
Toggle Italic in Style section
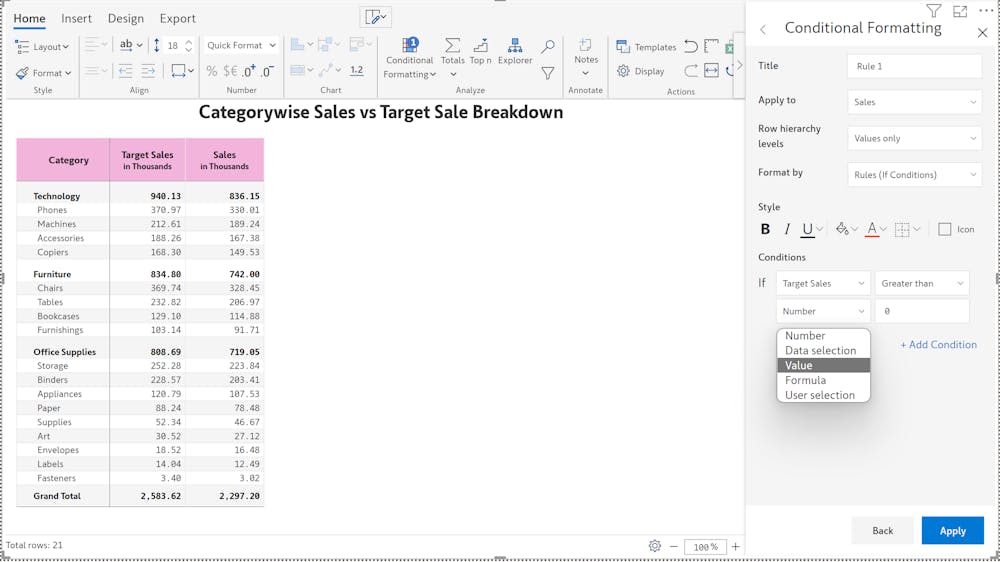[x=787, y=229]
